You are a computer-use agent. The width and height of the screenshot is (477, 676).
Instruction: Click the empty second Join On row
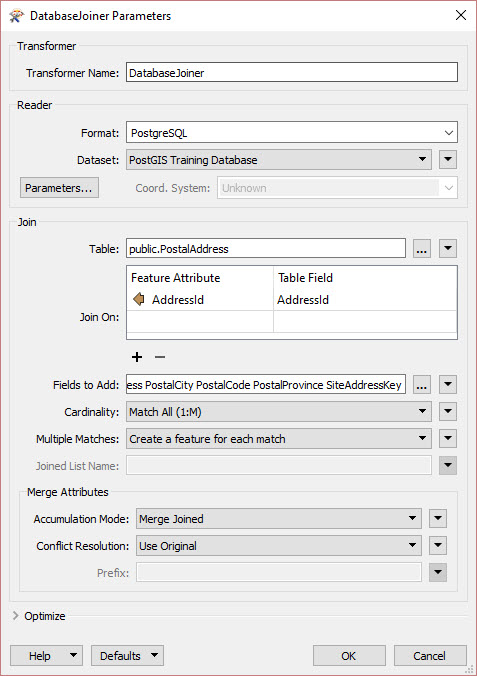tap(292, 322)
